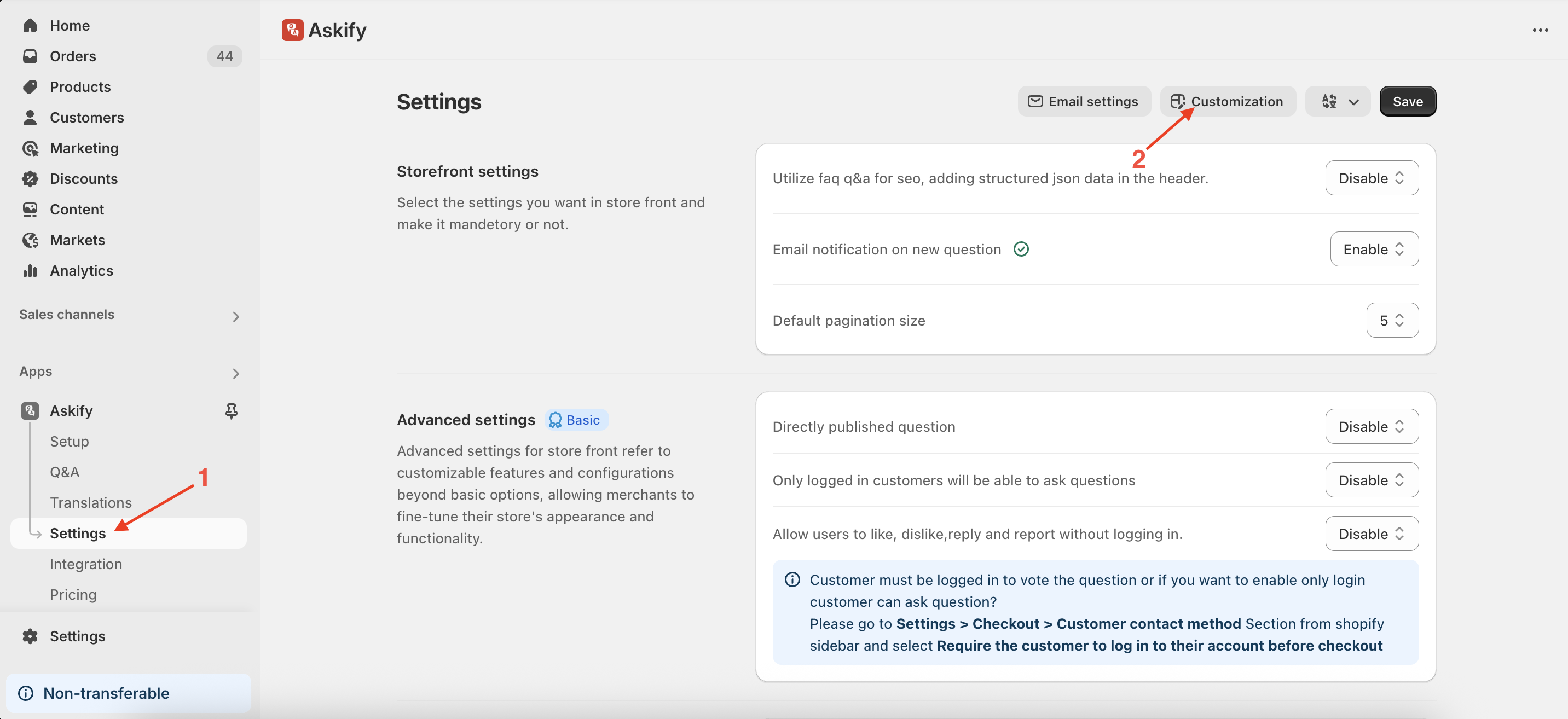Expand the Apps section chevron
This screenshot has width=1568, height=719.
(x=235, y=373)
